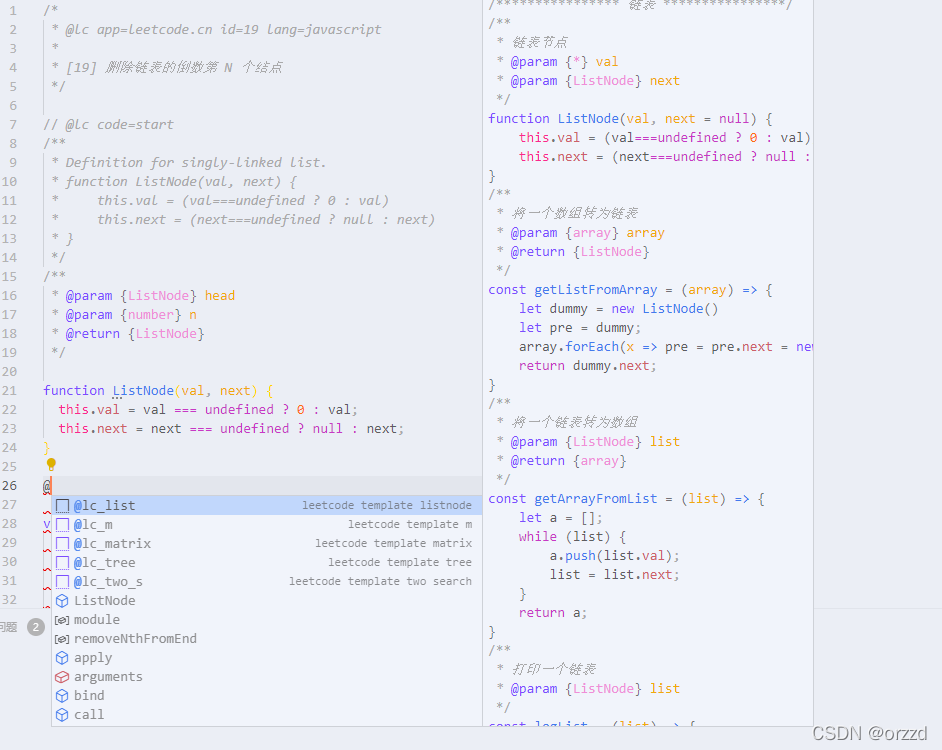Choose removeNthFromEnd from the suggestion list
942x750 pixels.
[x=267, y=639]
